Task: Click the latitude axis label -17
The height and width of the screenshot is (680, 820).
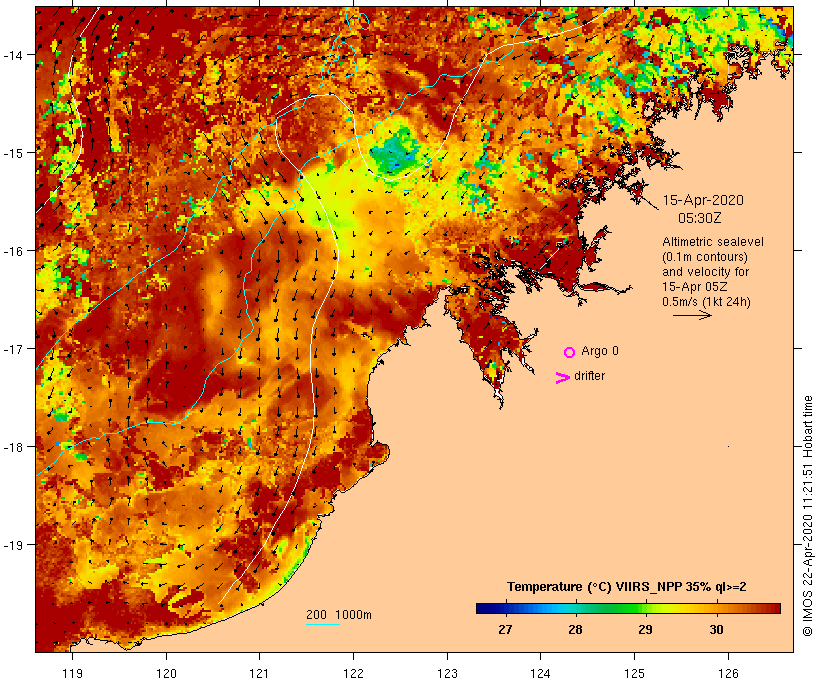Action: click(12, 348)
